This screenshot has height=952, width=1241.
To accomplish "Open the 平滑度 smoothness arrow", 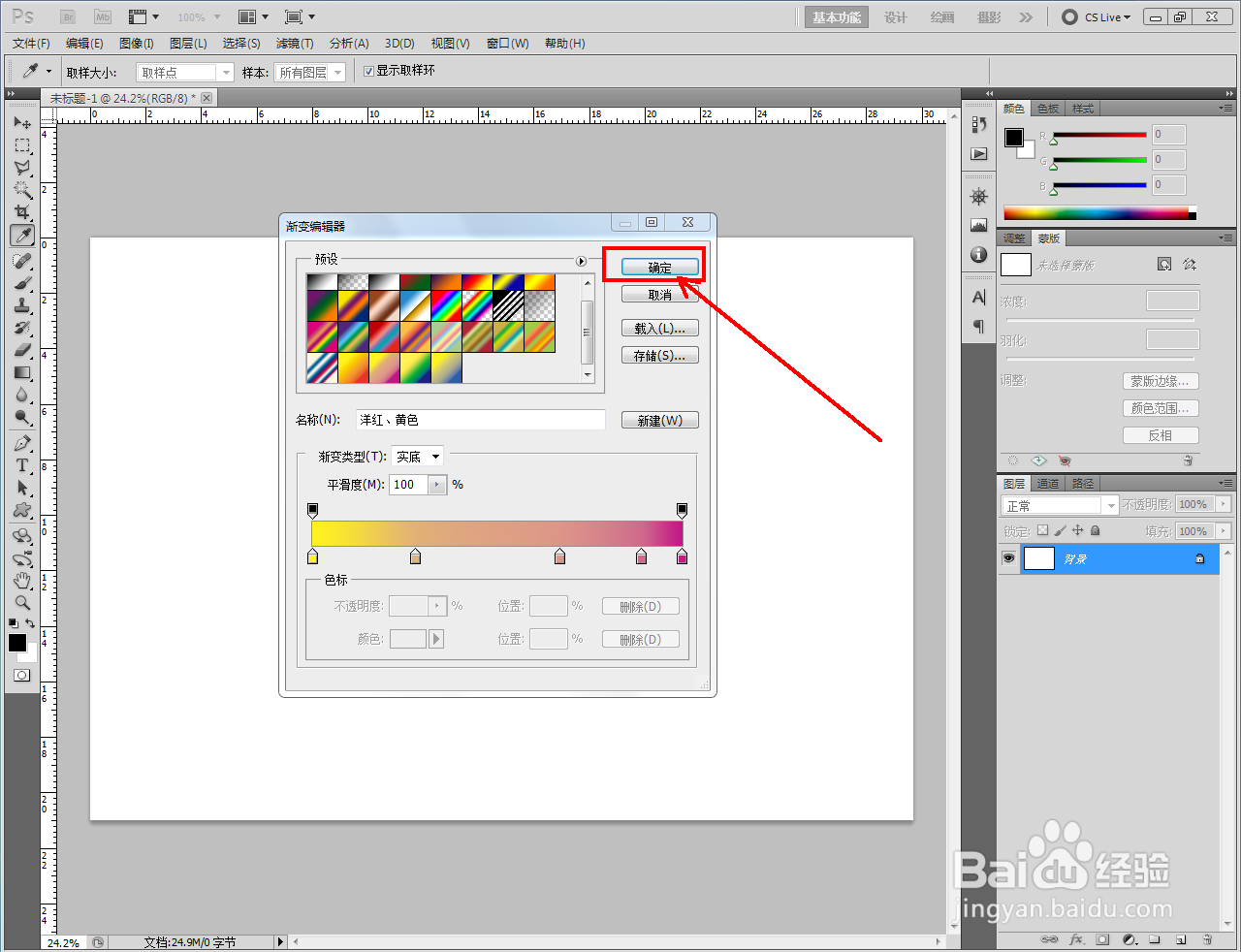I will coord(437,485).
